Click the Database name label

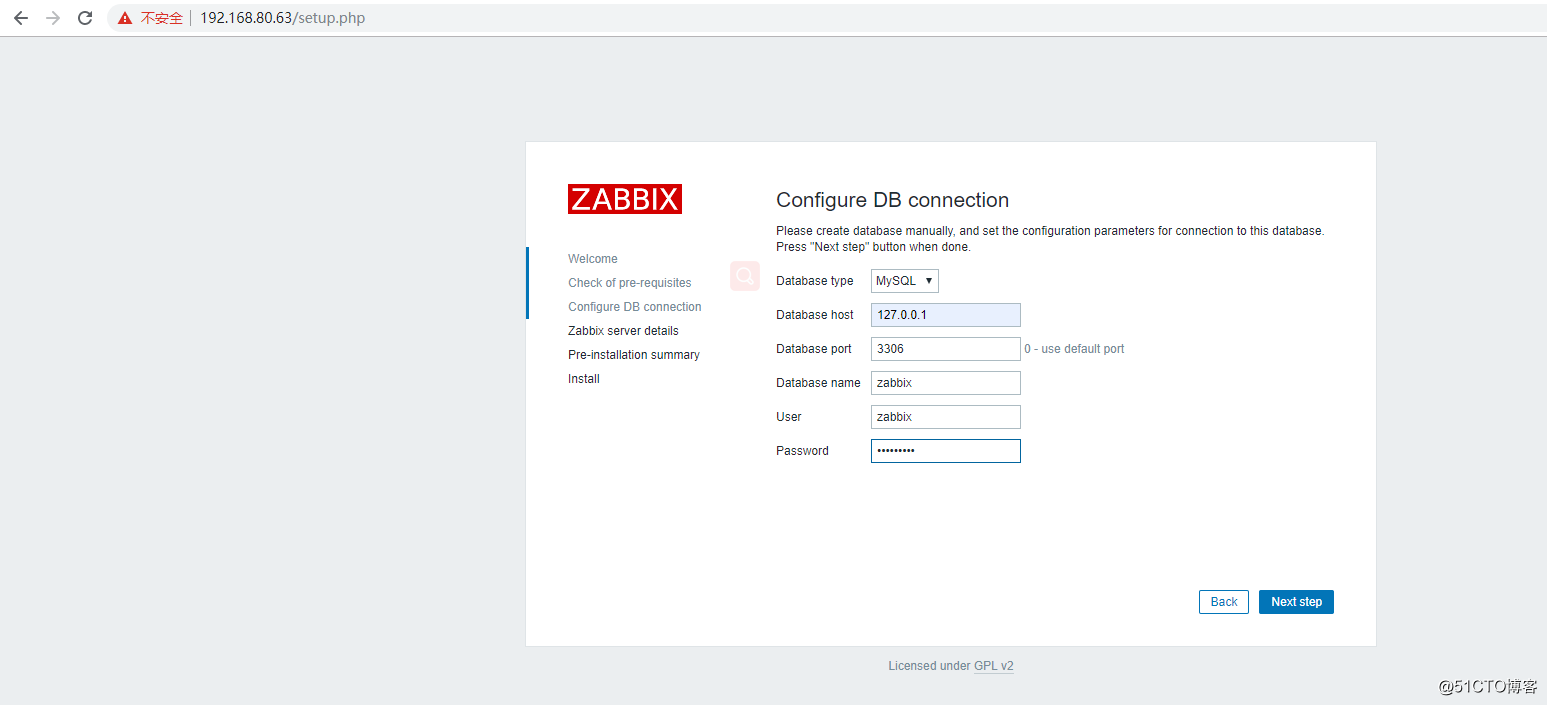coord(818,383)
